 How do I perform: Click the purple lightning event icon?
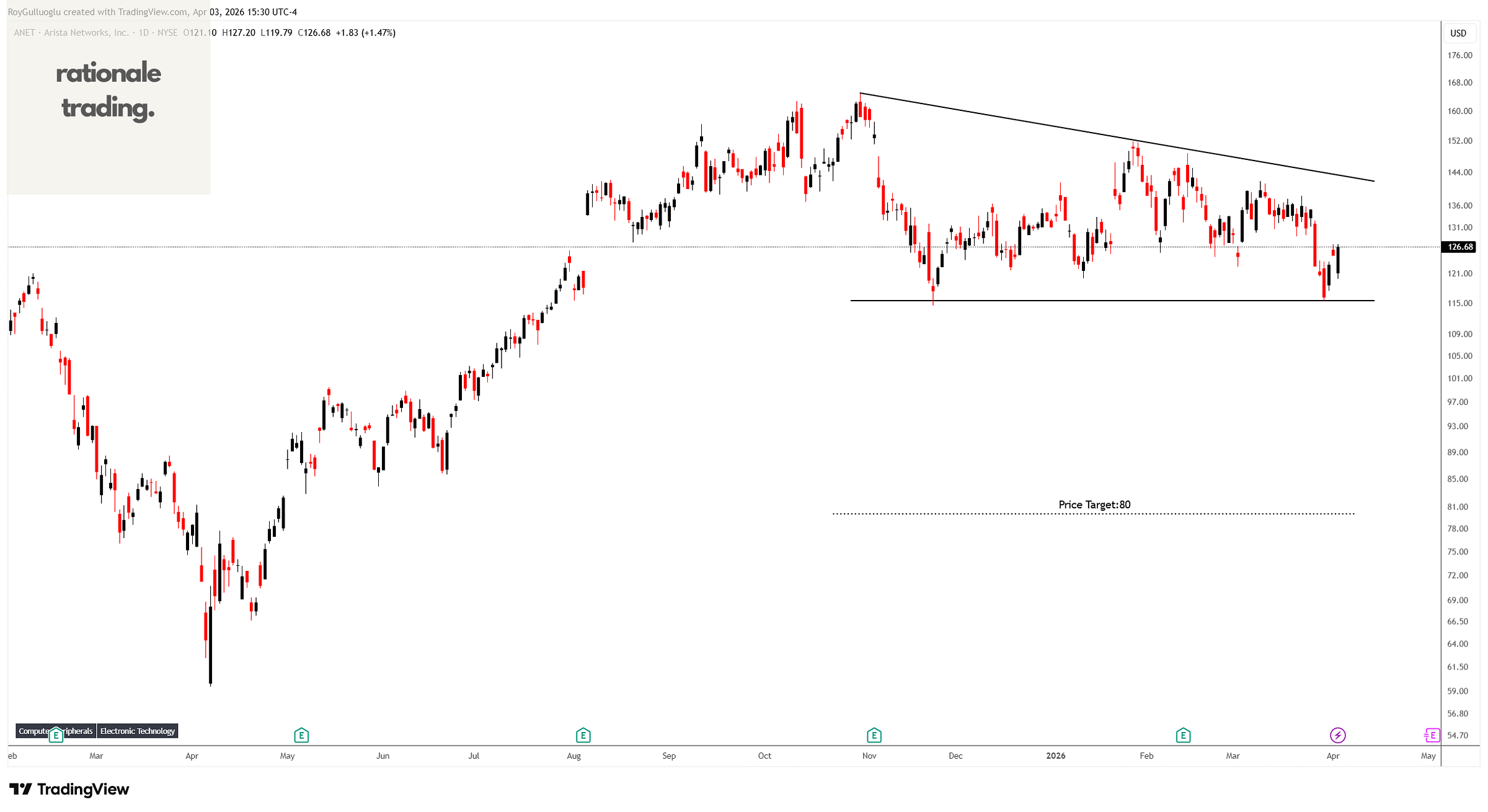[1337, 736]
